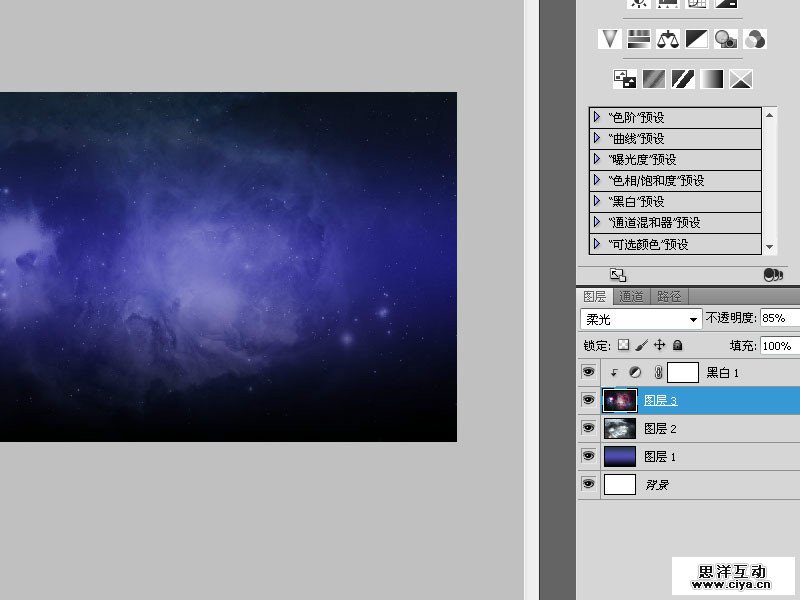Click the Selective Color adjustment icon

(741, 78)
